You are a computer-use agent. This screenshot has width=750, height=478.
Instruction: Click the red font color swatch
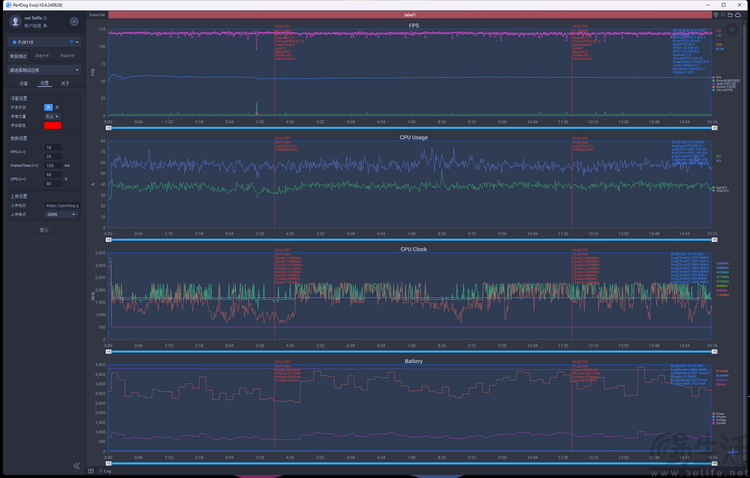[x=52, y=124]
